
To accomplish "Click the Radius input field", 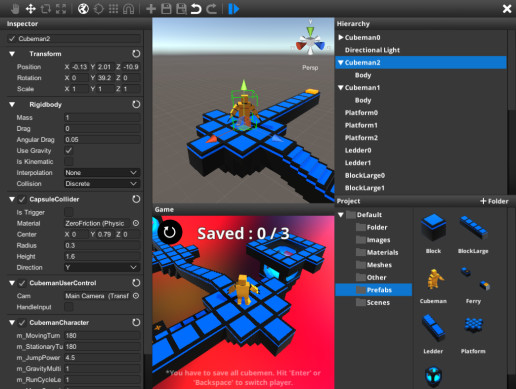I will 102,245.
